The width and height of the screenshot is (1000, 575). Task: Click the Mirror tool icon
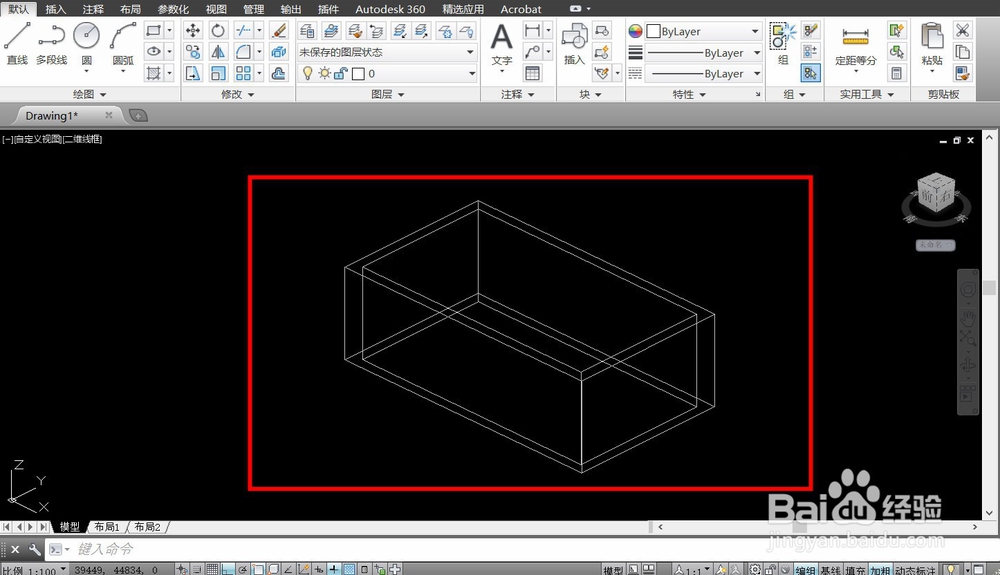(x=218, y=52)
